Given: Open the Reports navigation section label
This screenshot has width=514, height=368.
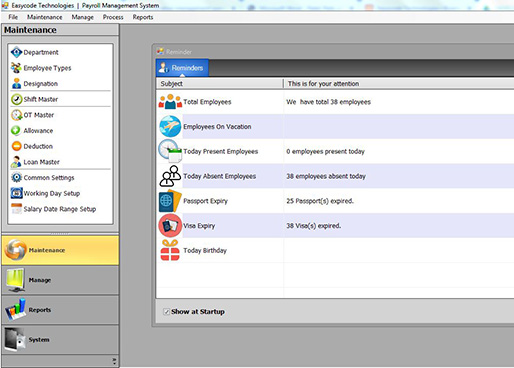Looking at the screenshot, I should pyautogui.click(x=40, y=310).
